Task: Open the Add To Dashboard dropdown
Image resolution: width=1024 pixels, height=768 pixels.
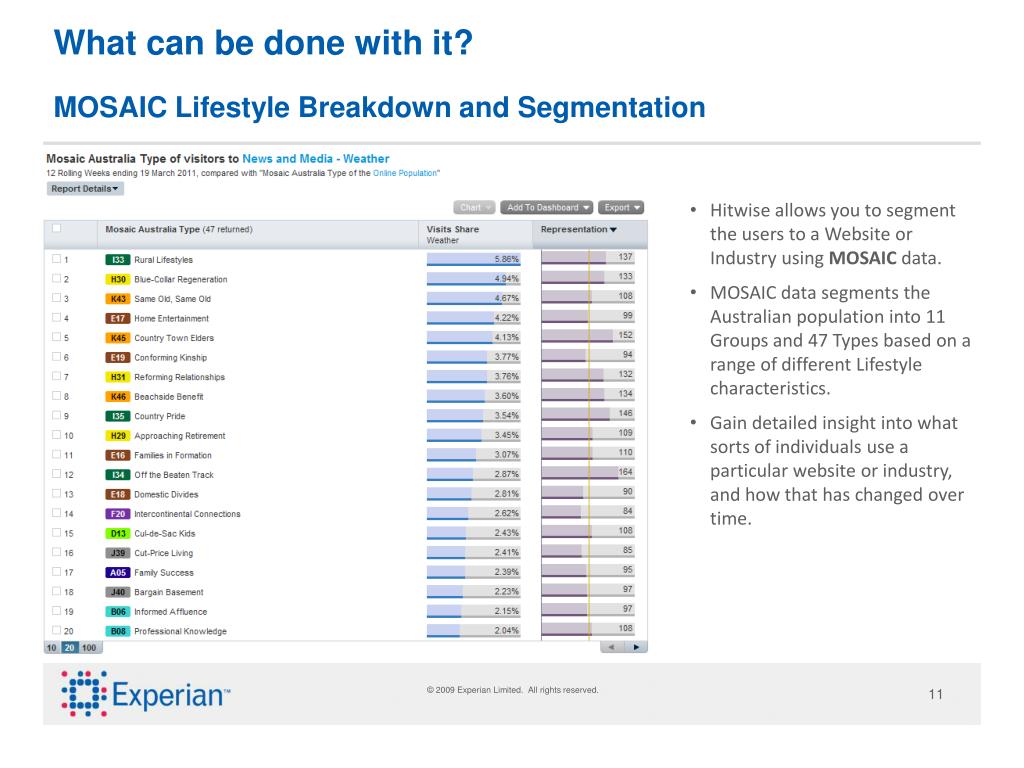Action: click(x=547, y=208)
